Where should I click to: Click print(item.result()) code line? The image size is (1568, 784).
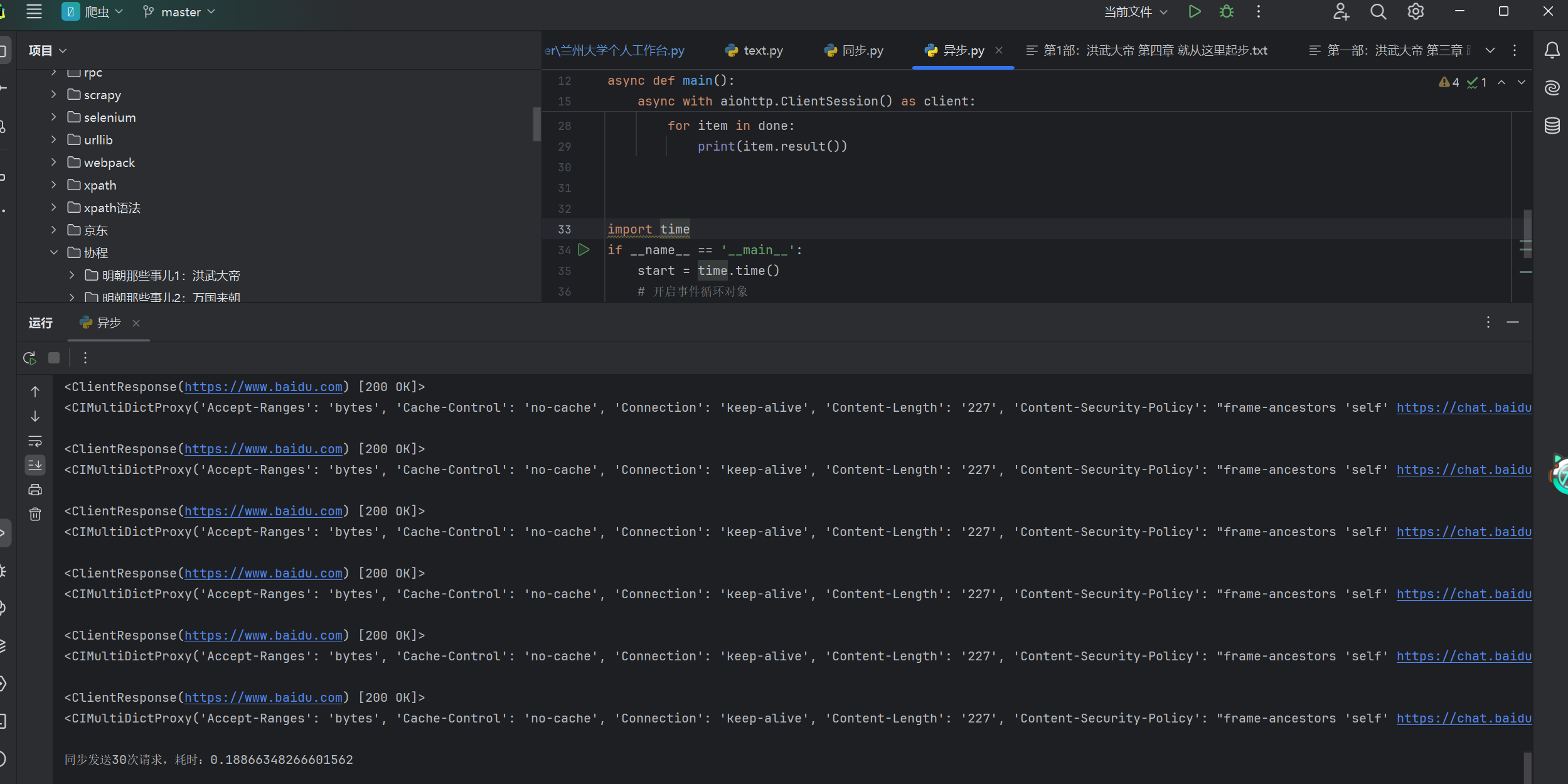click(x=772, y=146)
